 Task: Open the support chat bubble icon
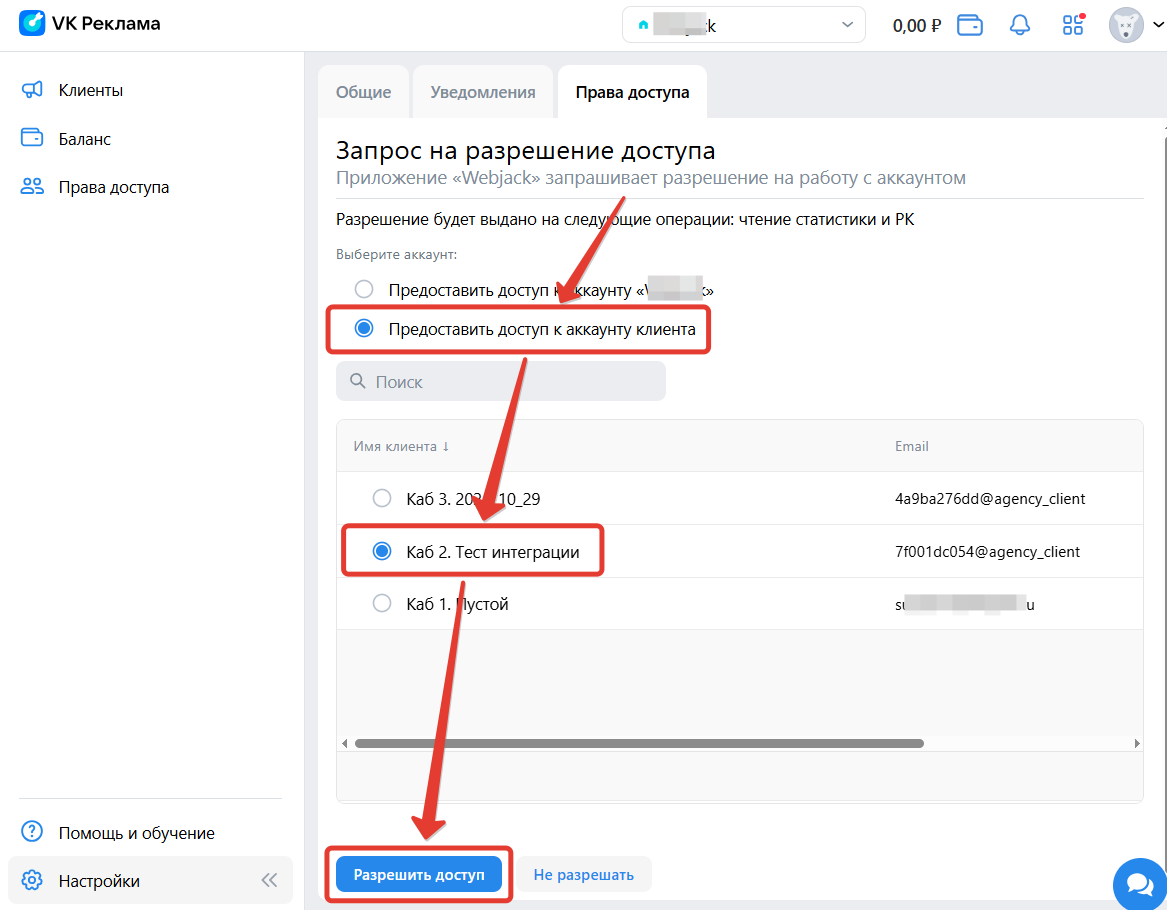(x=1139, y=884)
